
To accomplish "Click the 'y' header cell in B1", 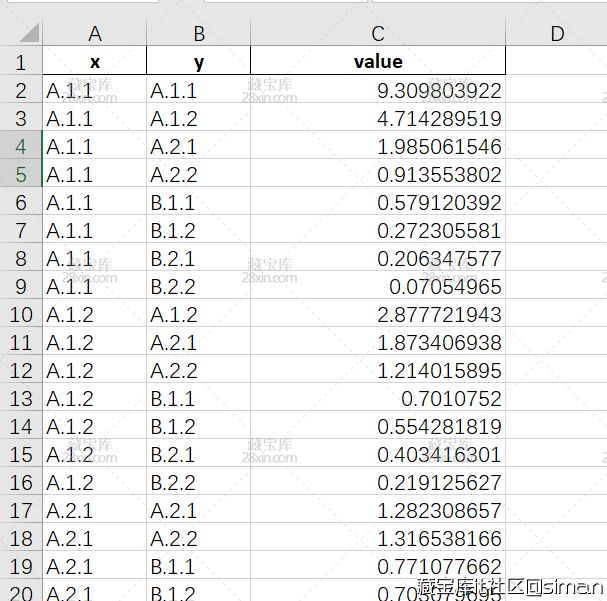I will pos(199,62).
